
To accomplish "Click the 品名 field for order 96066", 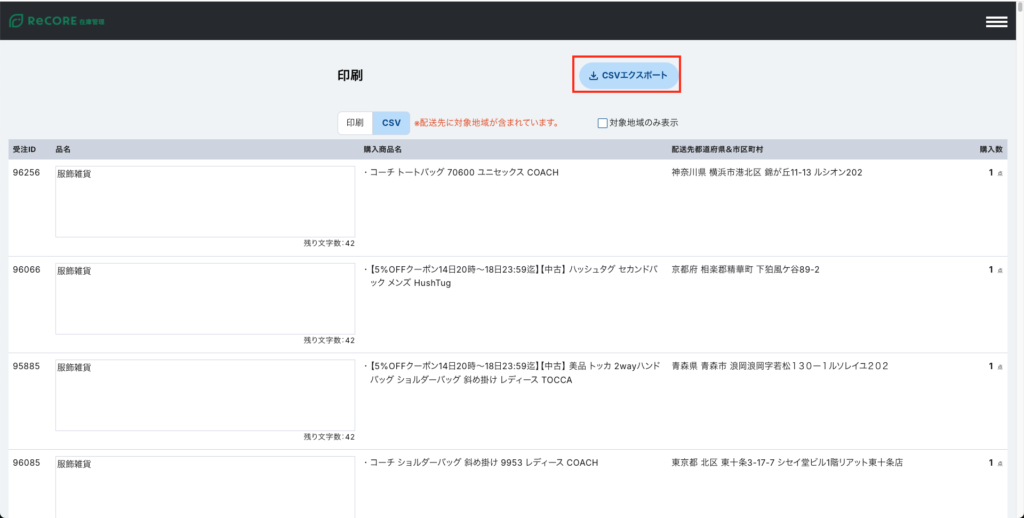I will (x=205, y=299).
